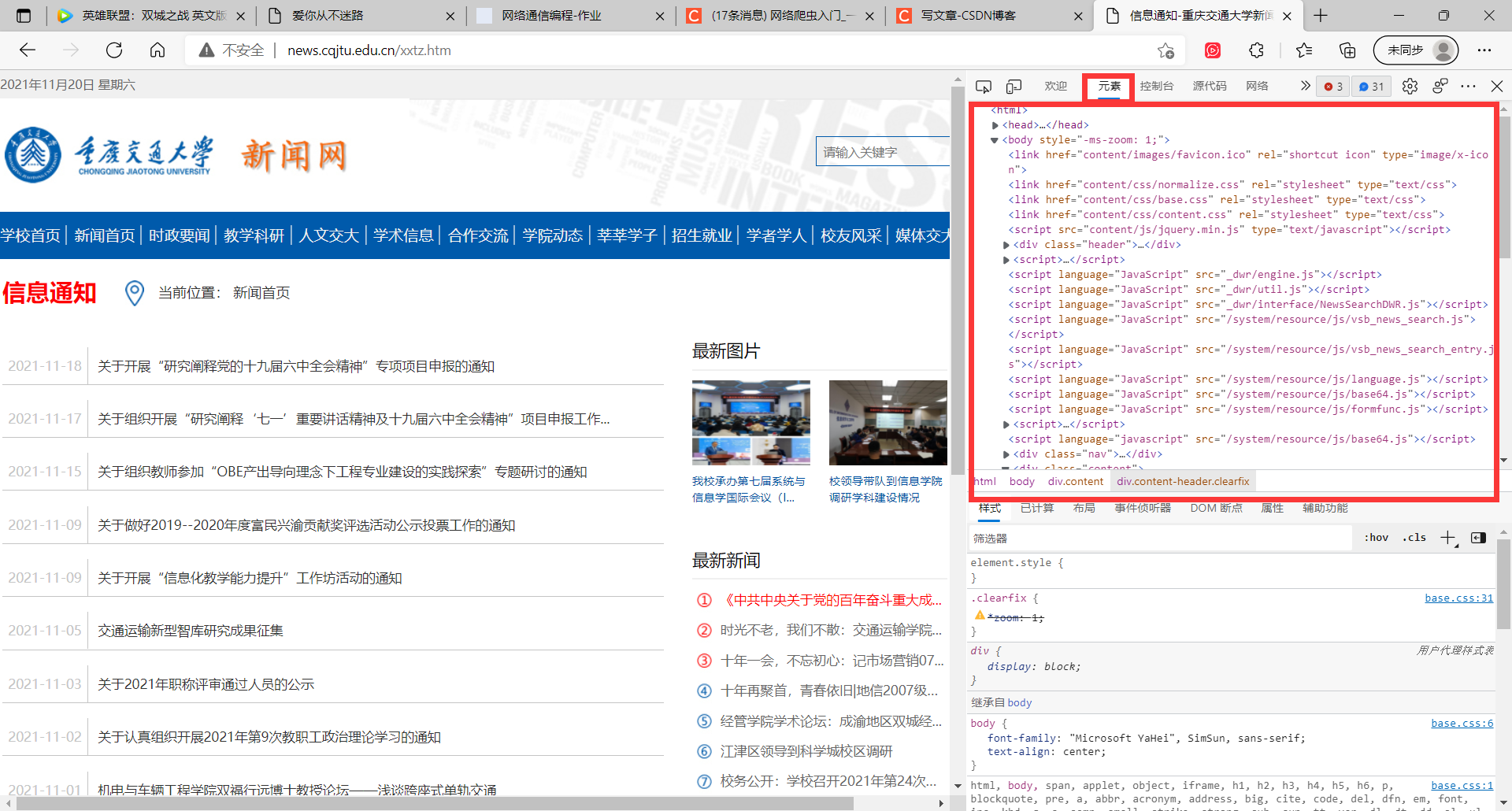Click the error counter showing 3 errors

pyautogui.click(x=1332, y=87)
